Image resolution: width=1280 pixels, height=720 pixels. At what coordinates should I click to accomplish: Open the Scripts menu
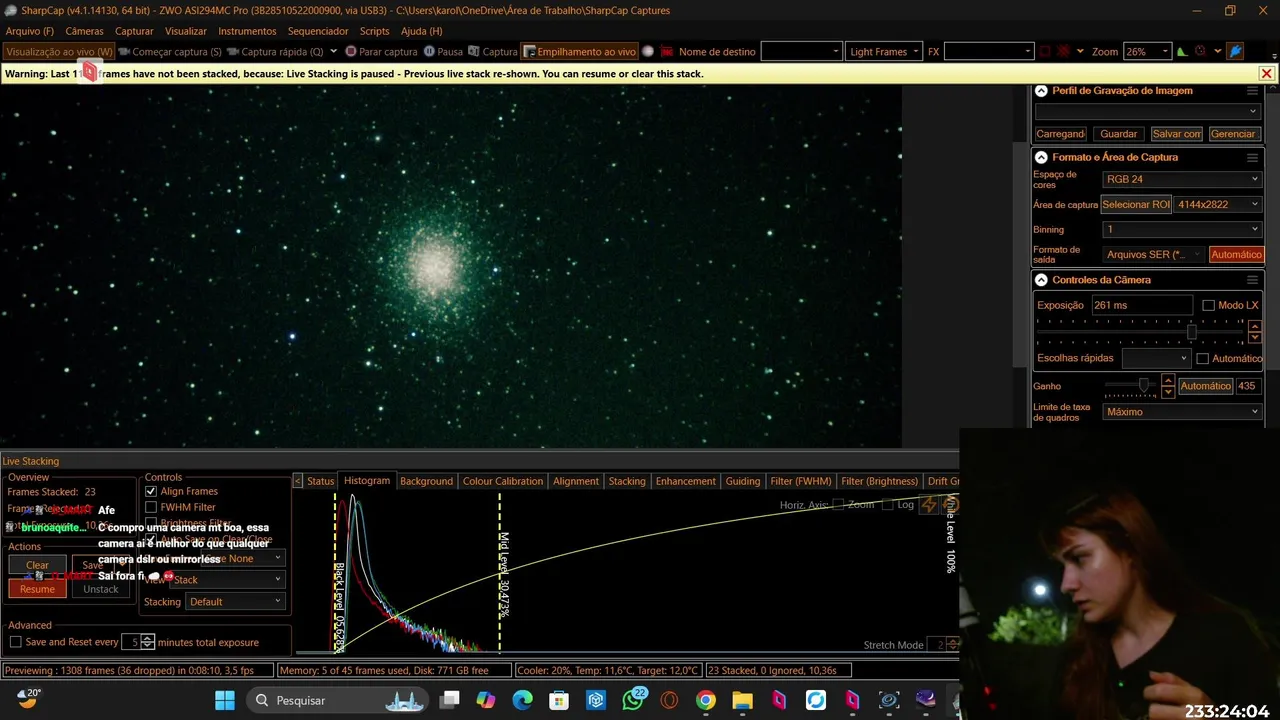[375, 31]
